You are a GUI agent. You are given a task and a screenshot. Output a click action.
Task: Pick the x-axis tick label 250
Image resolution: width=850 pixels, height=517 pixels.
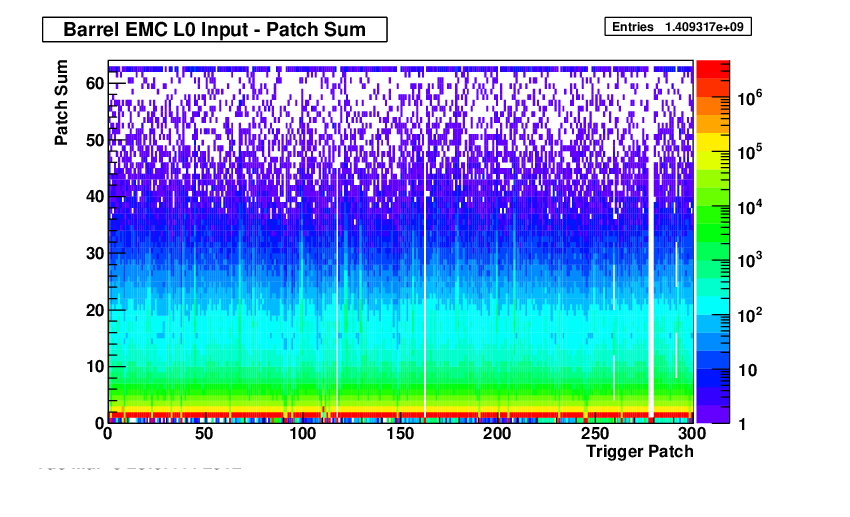(x=595, y=434)
